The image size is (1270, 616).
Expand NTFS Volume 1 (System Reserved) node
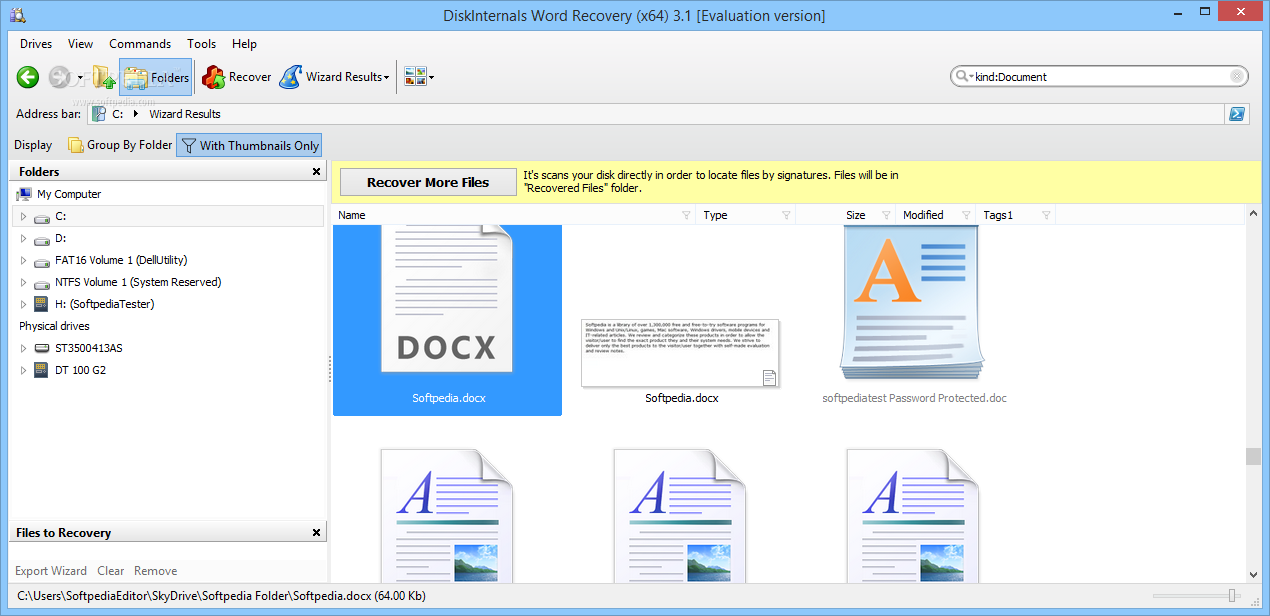click(x=24, y=282)
